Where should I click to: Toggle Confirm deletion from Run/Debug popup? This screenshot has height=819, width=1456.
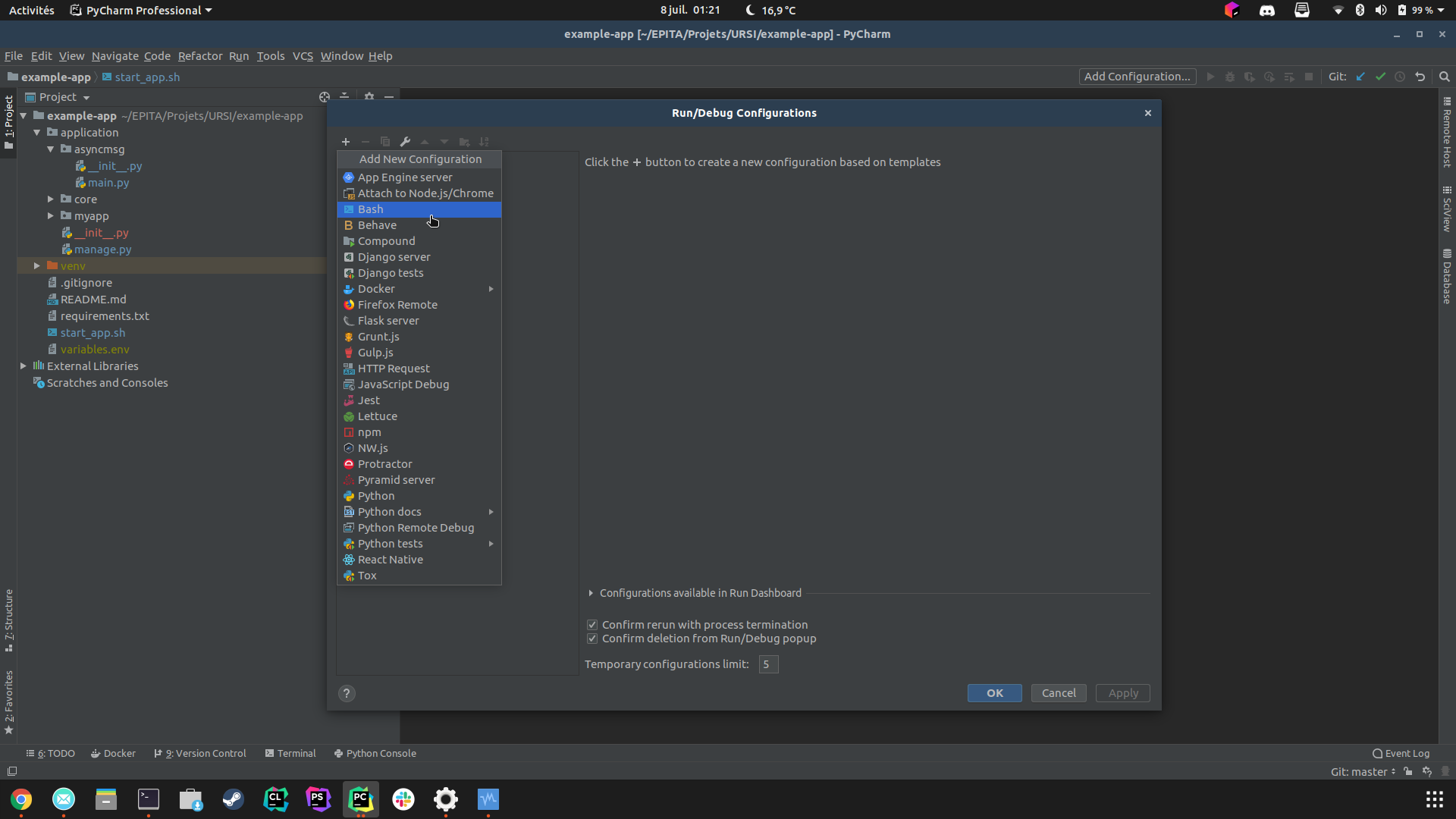click(x=592, y=639)
